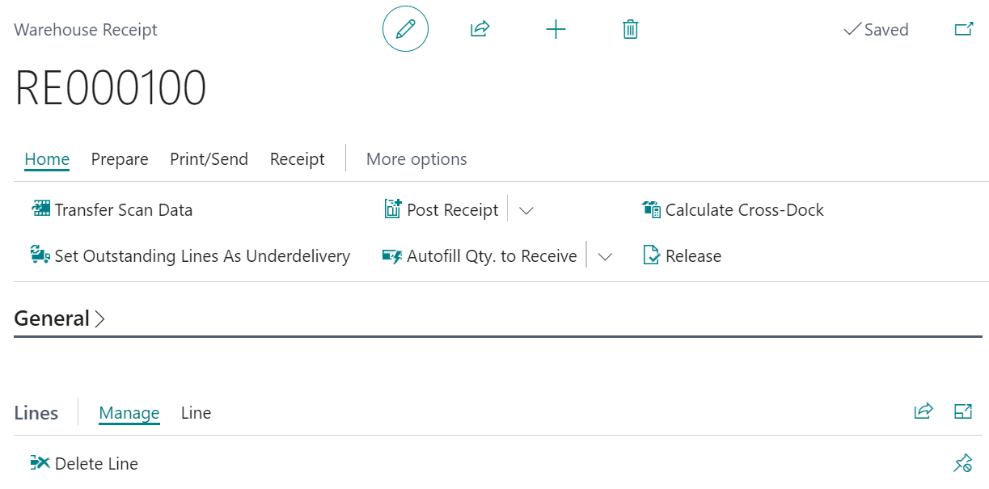Viewport: 989px width, 489px height.
Task: Select the Receipt menu tab
Action: pos(297,159)
